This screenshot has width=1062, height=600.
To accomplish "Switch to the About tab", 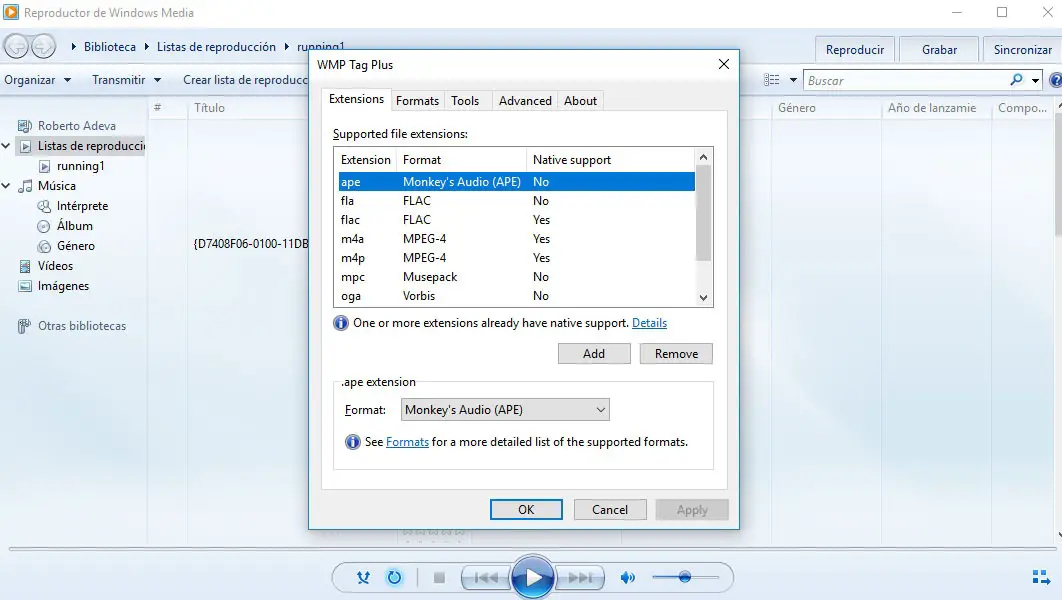I will click(x=580, y=101).
